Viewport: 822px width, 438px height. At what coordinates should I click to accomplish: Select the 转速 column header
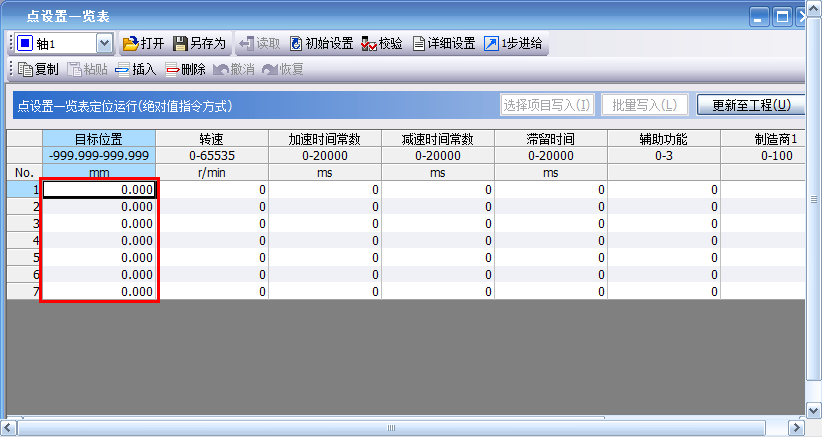point(211,139)
